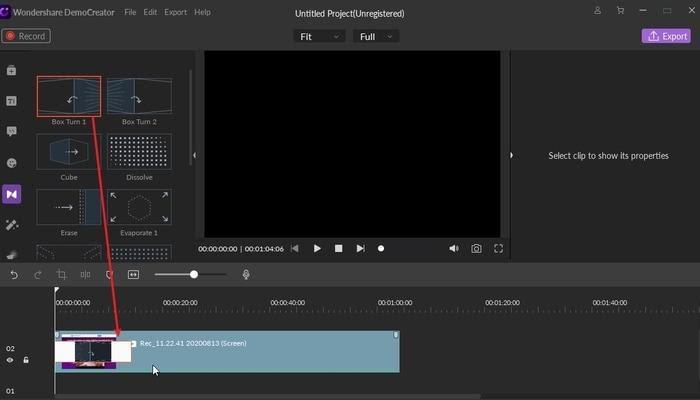Open the File menu

pyautogui.click(x=130, y=12)
